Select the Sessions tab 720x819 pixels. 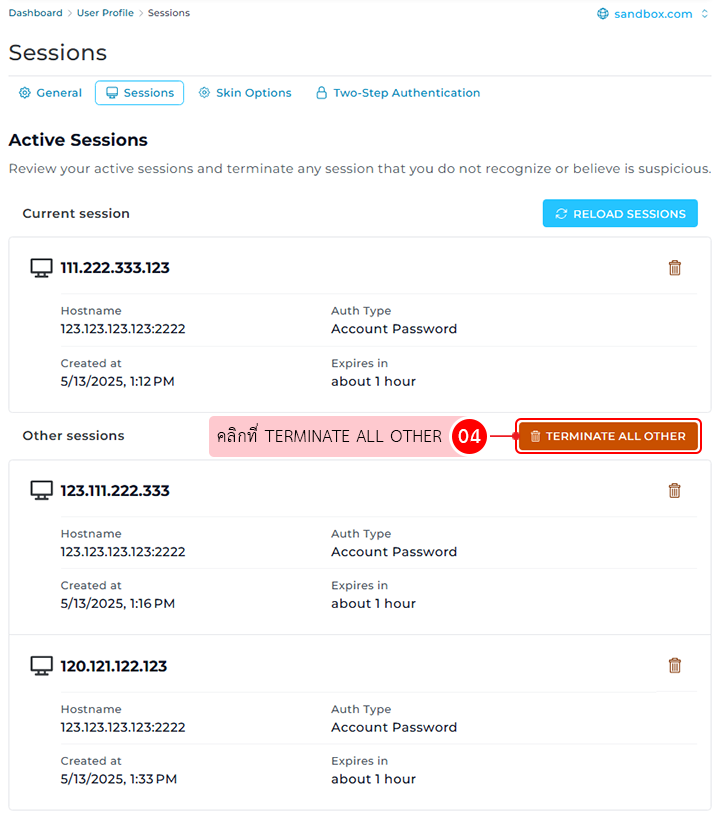[x=140, y=93]
